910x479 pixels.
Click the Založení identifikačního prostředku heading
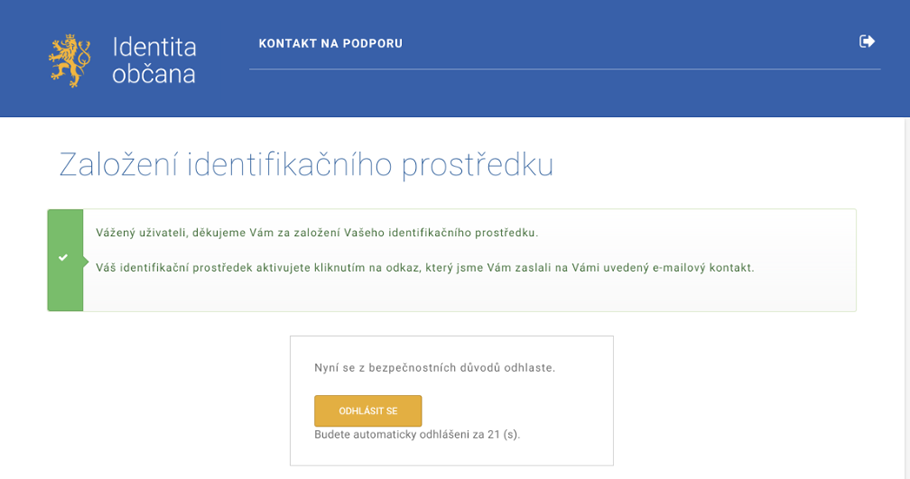[x=306, y=164]
